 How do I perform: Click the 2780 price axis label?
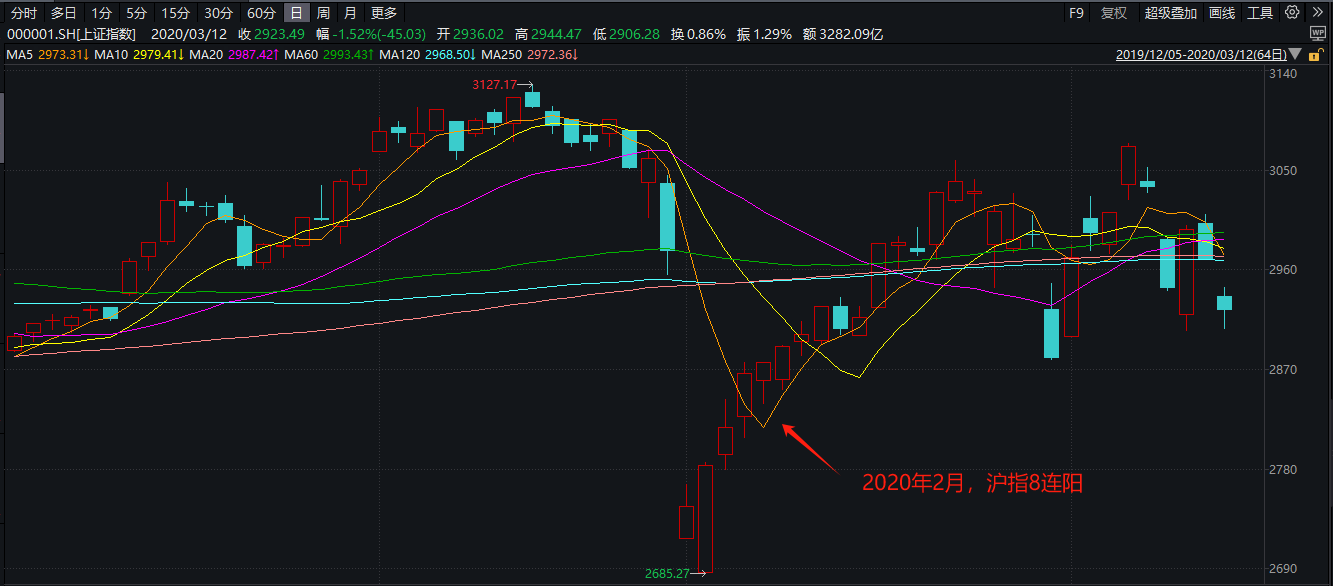pos(1284,469)
